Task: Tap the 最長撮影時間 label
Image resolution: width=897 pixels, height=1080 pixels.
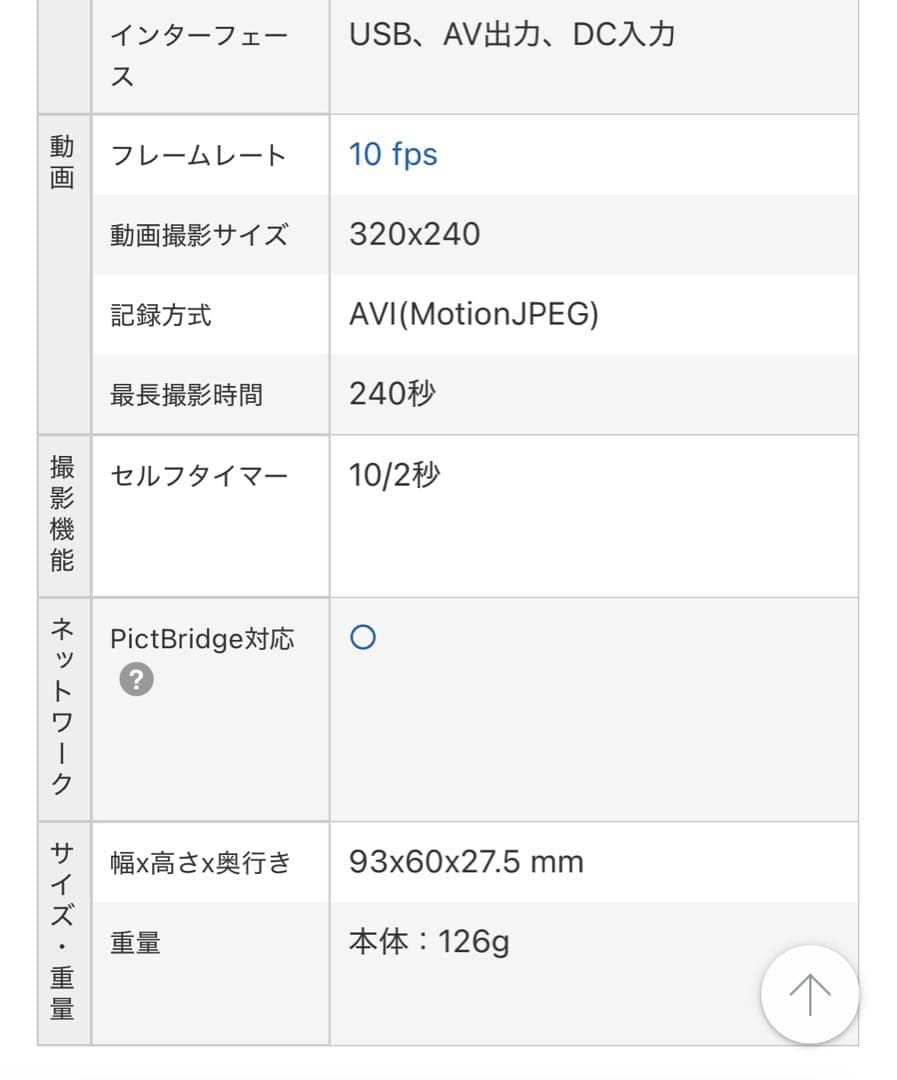Action: point(186,395)
